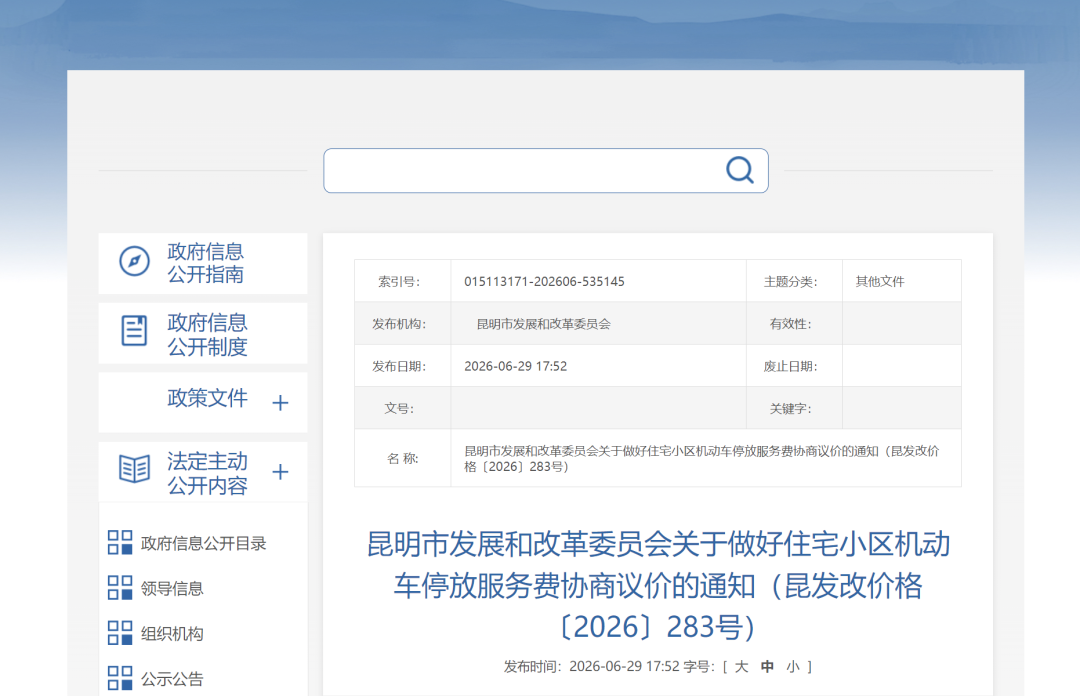This screenshot has height=696, width=1080.
Task: Click the document icon beside 政府信息公开制度
Action: pyautogui.click(x=134, y=331)
